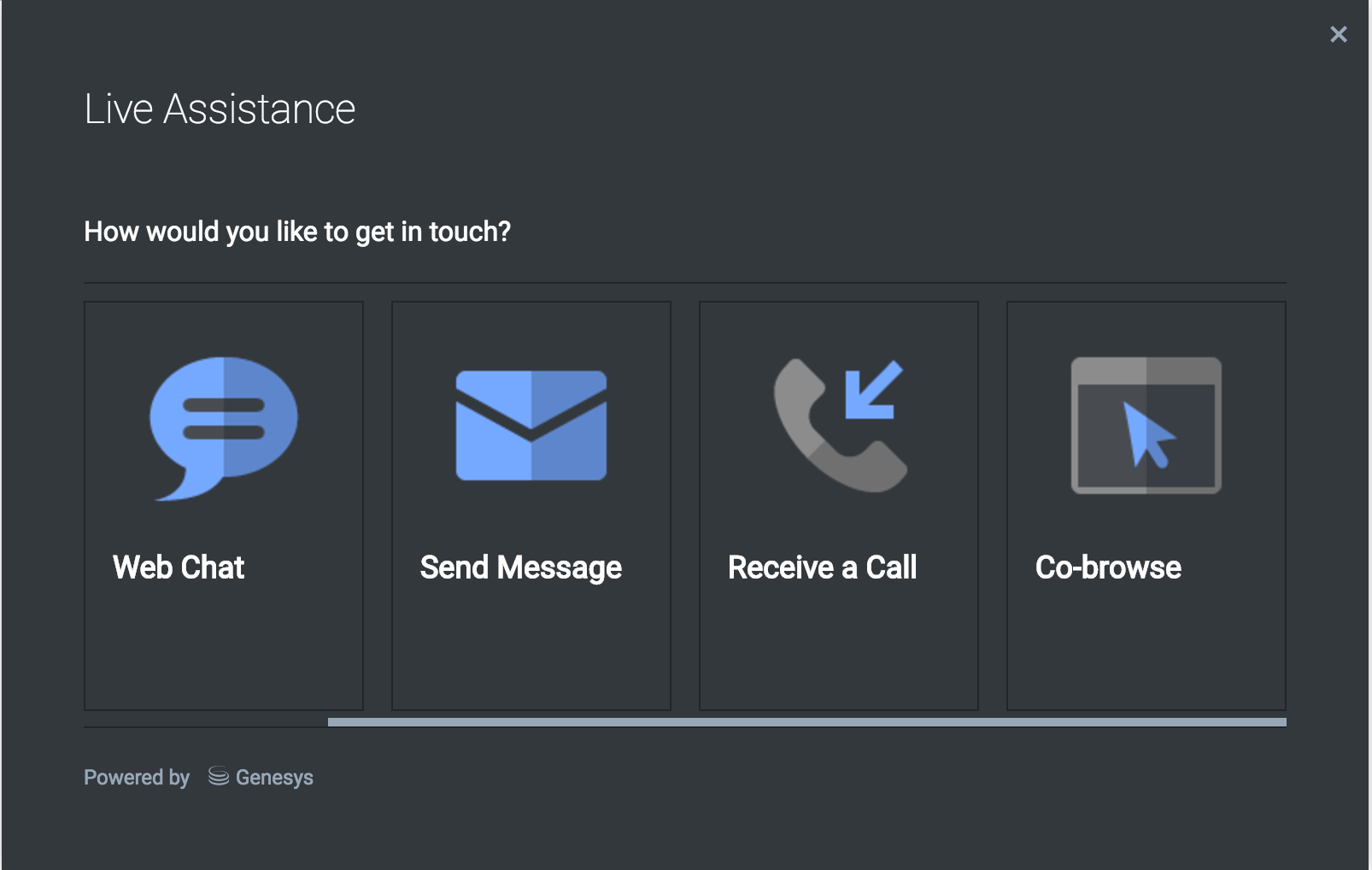
Task: Click the Genesys logo icon in footer
Action: pos(219,777)
